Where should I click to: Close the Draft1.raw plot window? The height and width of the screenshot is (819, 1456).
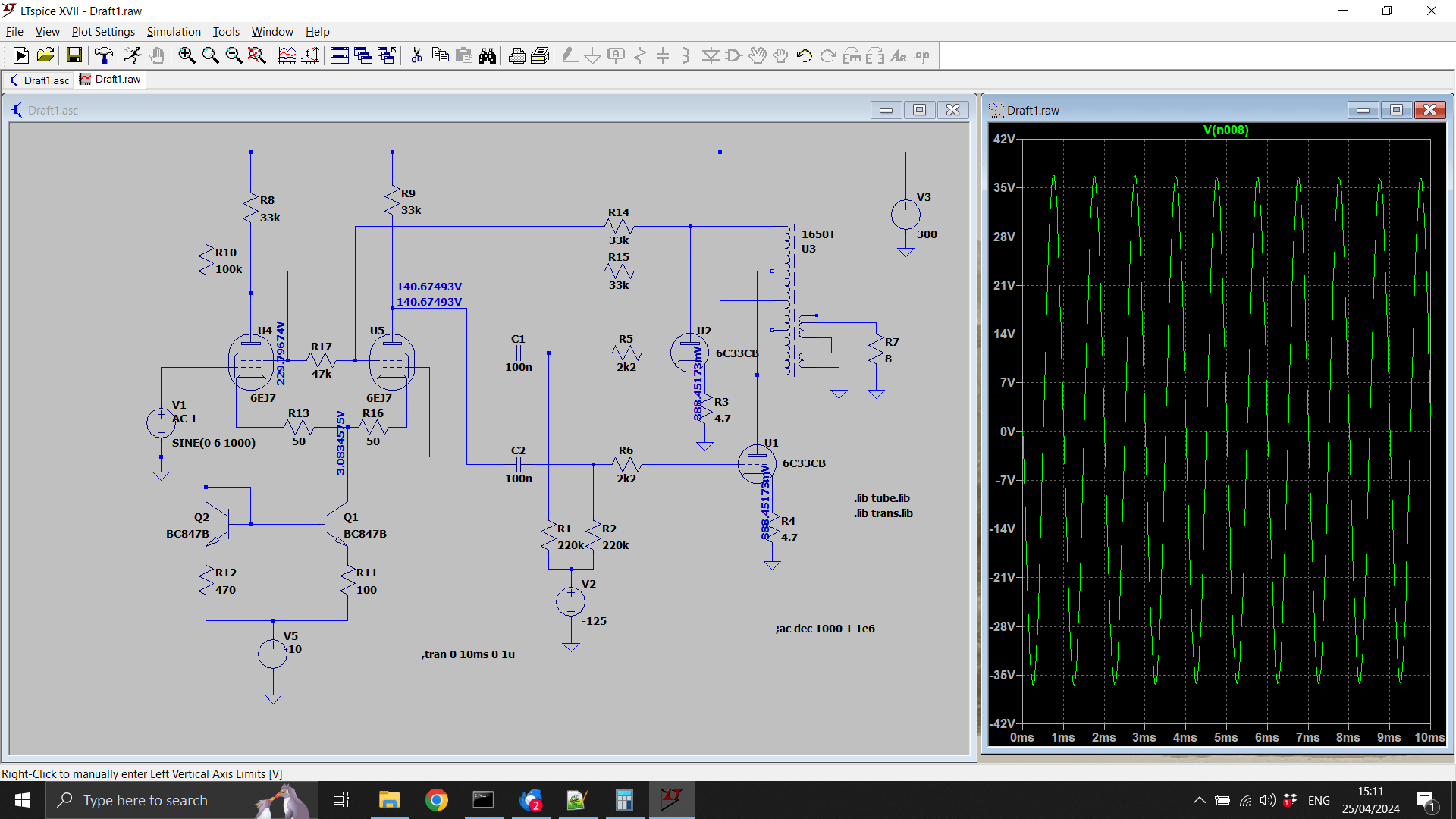pyautogui.click(x=1429, y=110)
